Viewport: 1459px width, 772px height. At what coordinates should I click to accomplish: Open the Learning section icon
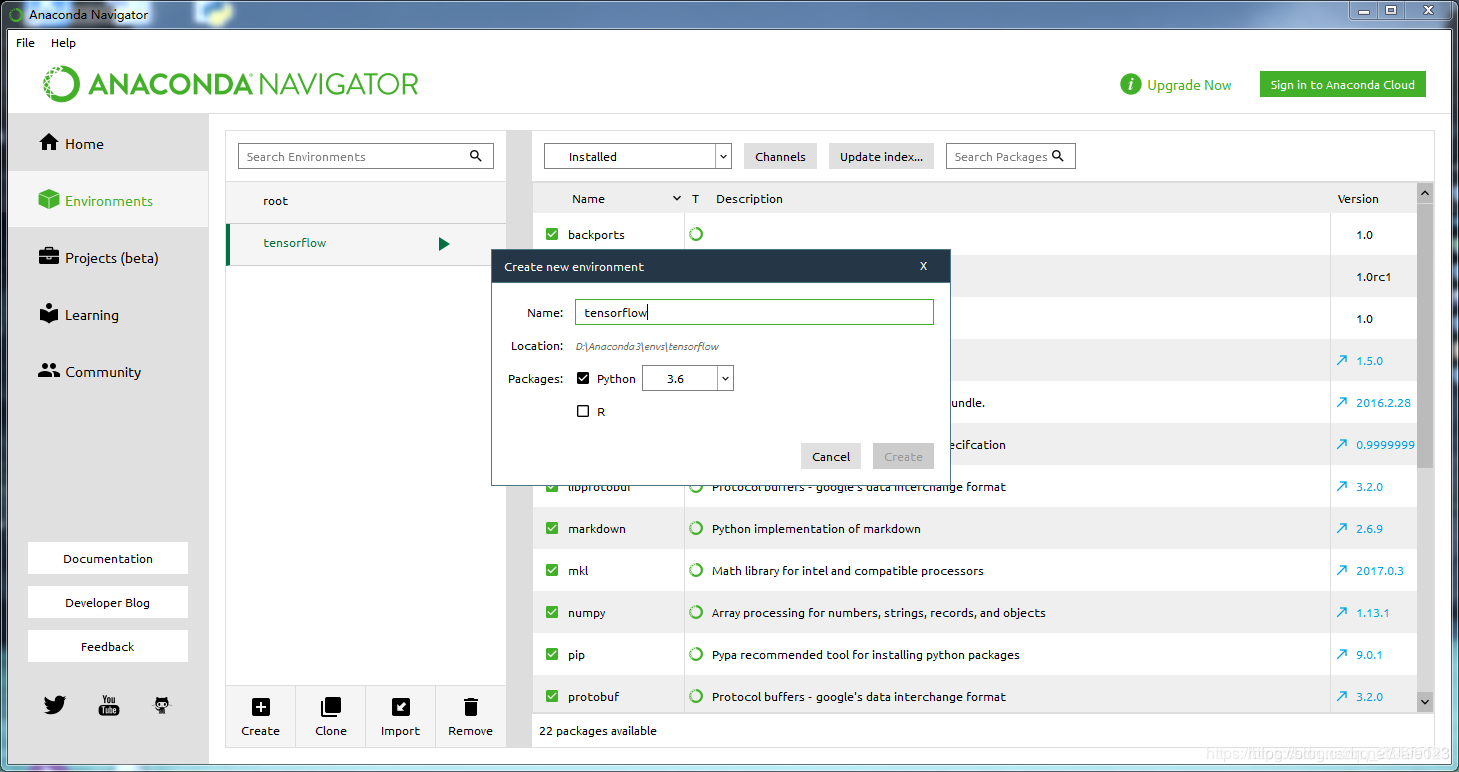point(49,314)
